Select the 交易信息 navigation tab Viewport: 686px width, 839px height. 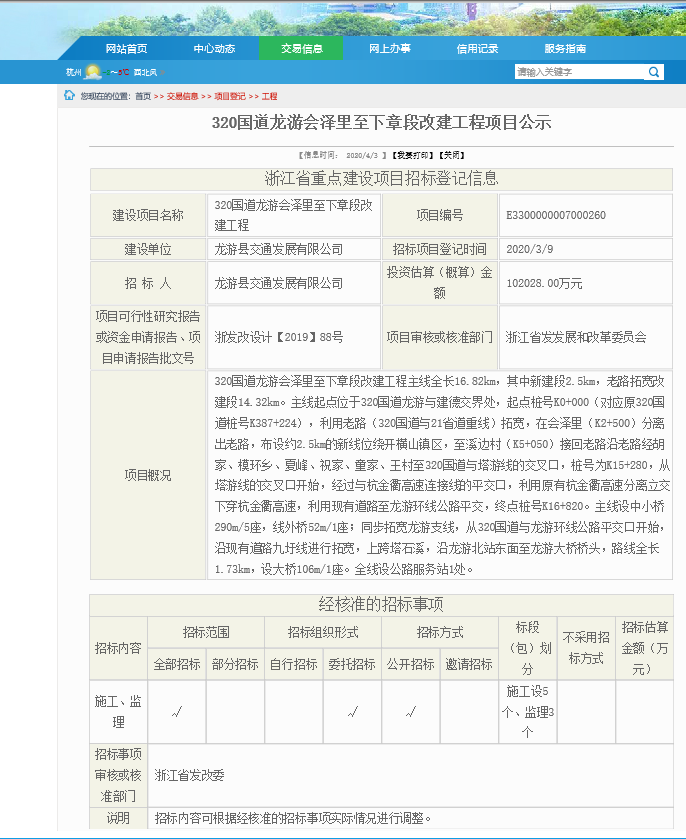pyautogui.click(x=301, y=49)
